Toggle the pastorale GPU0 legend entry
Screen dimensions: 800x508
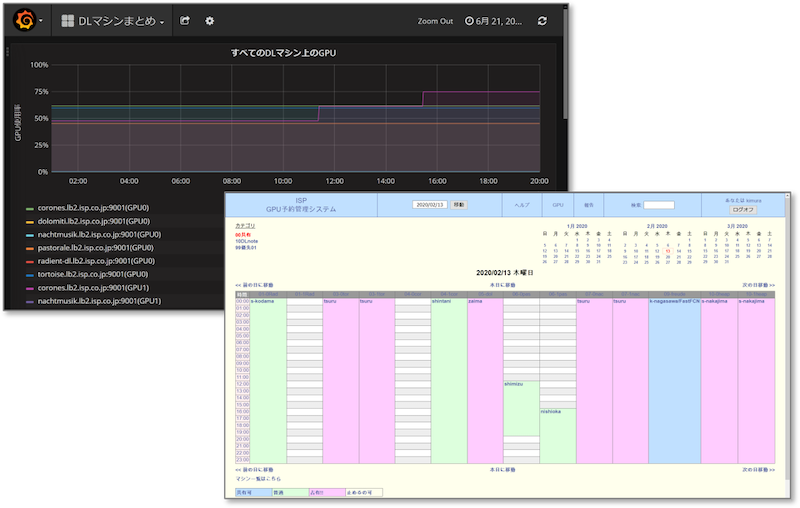[x=93, y=248]
